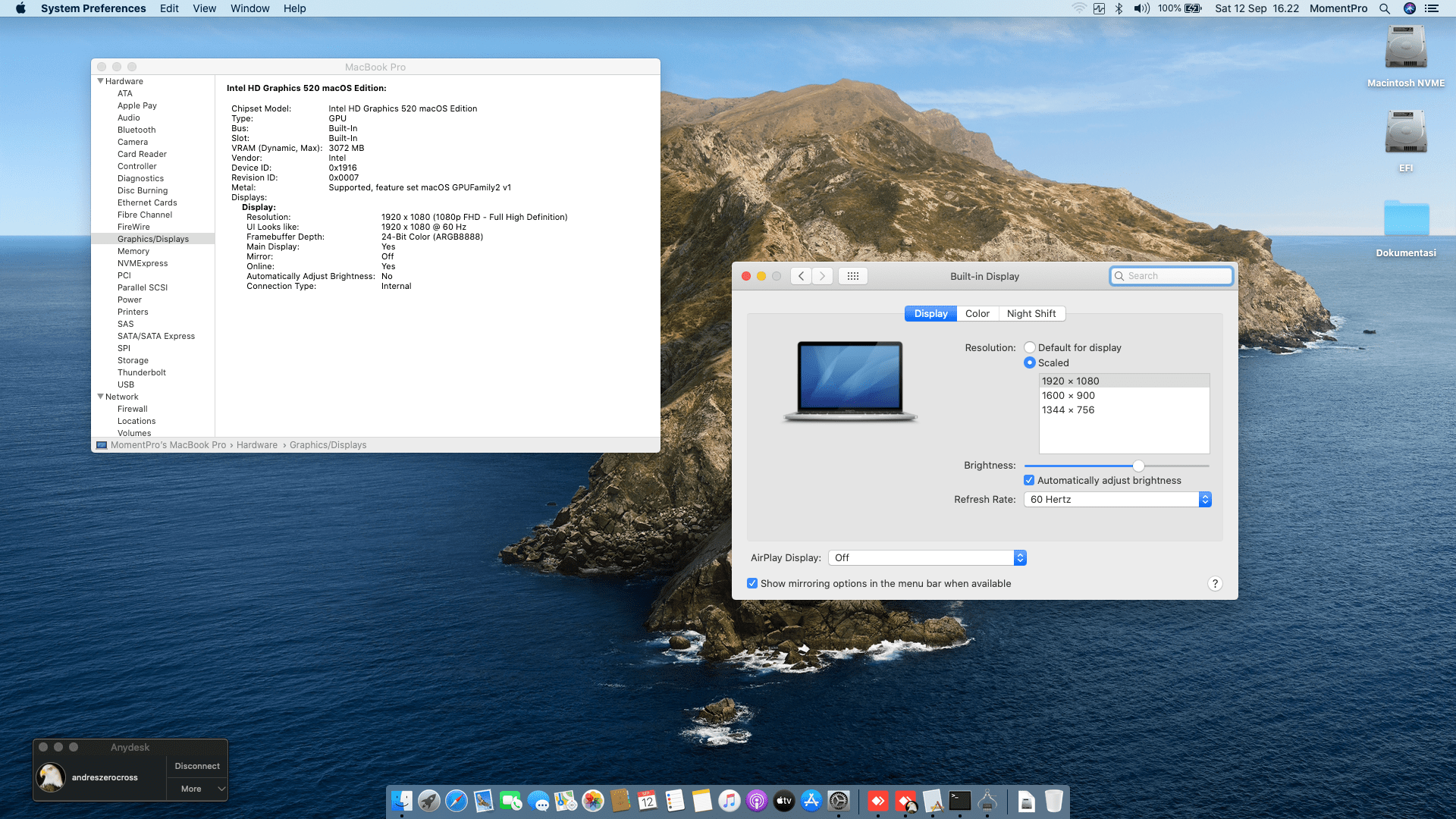
Task: Focus the Search field in Built-in Display
Action: [x=1172, y=276]
